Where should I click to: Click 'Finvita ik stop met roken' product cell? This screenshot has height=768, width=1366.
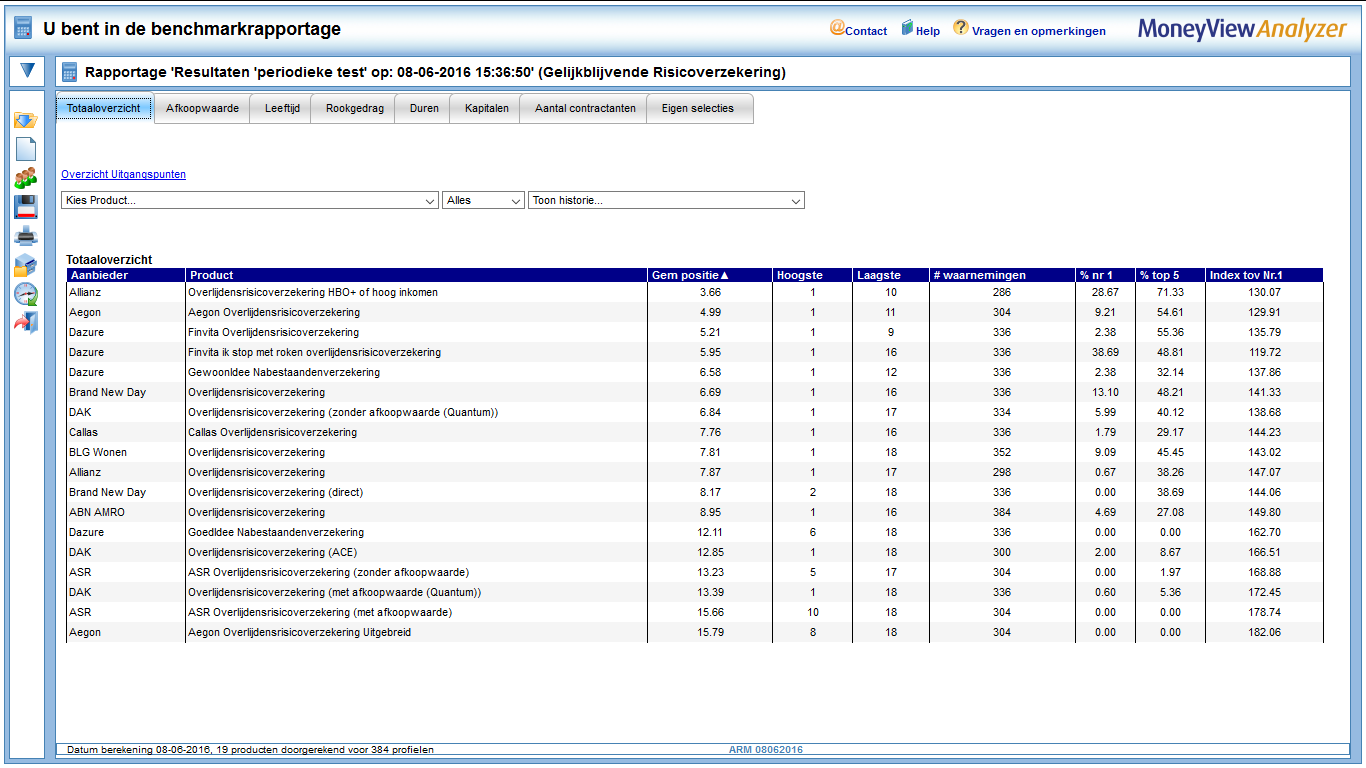coord(417,352)
